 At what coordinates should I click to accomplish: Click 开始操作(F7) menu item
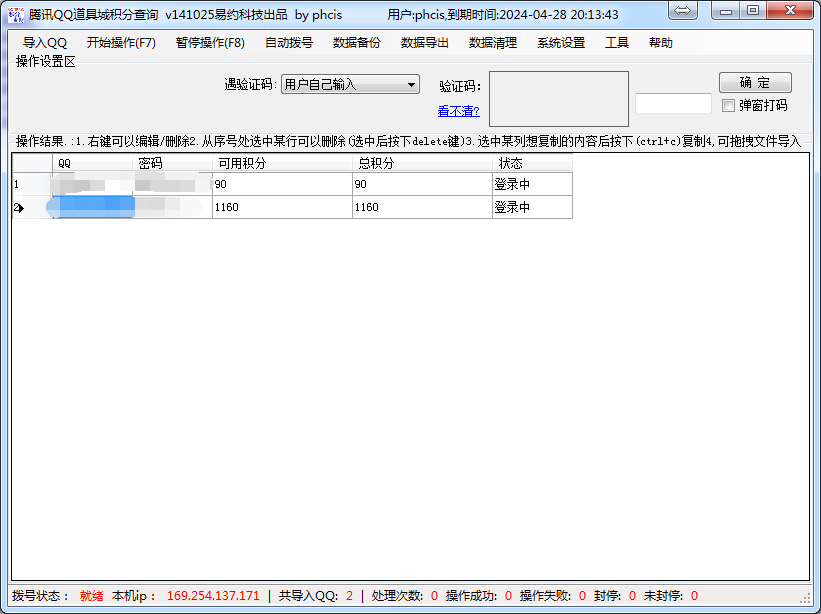click(121, 43)
